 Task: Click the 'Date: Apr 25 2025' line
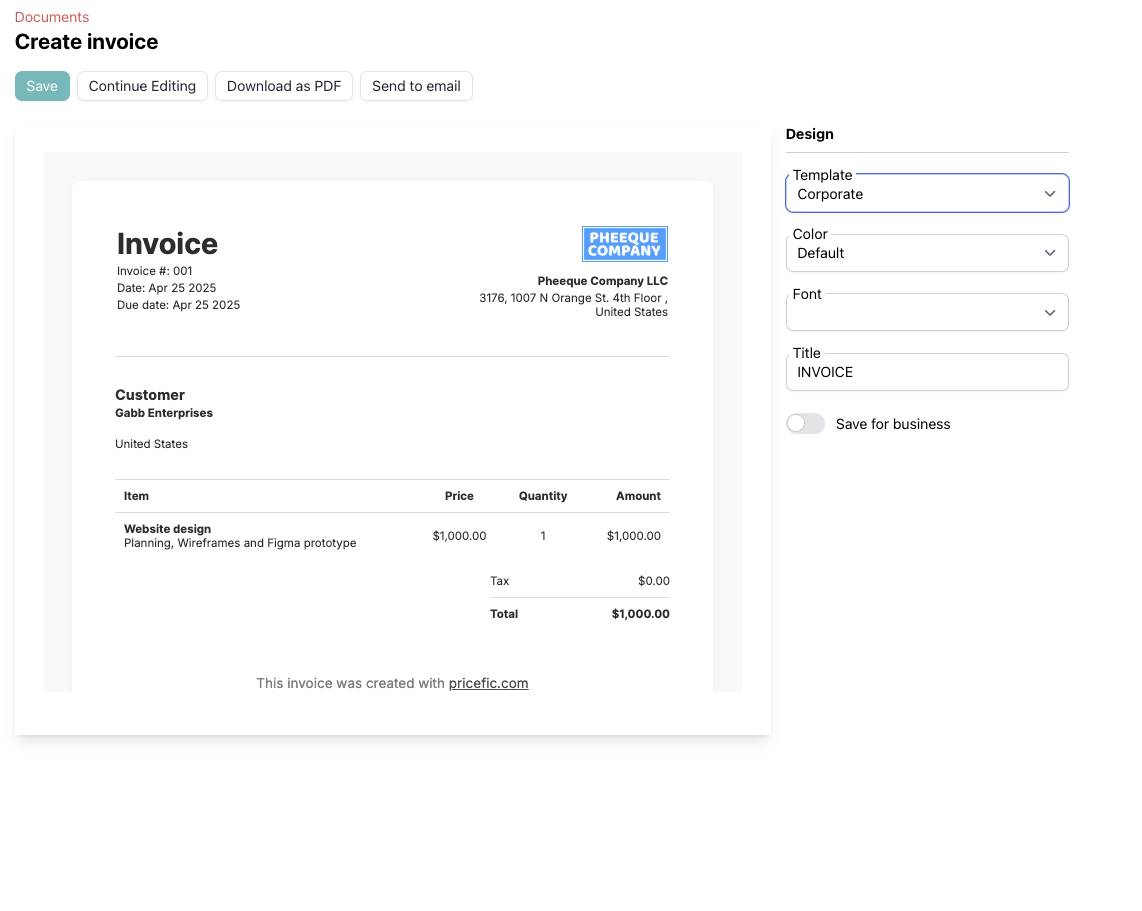tap(166, 288)
